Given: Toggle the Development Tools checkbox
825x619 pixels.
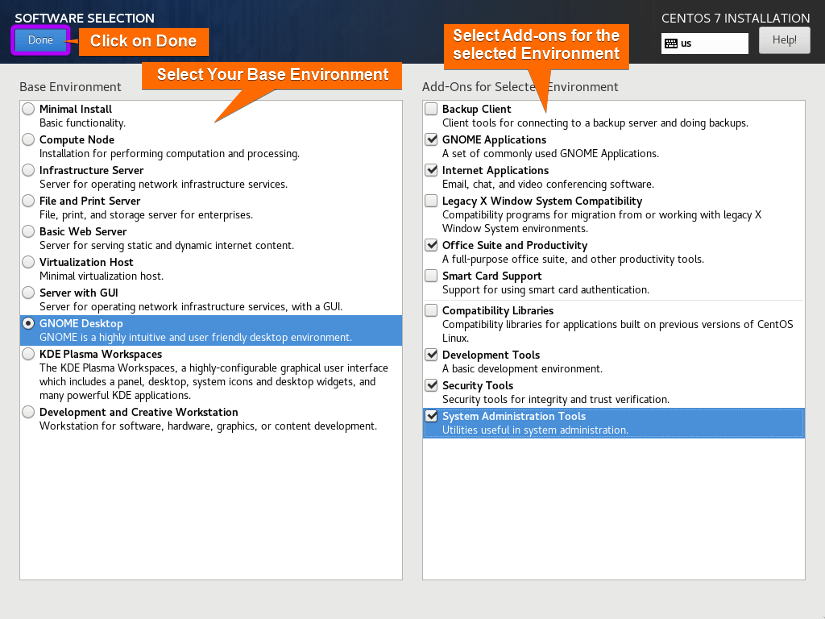Looking at the screenshot, I should pos(431,354).
